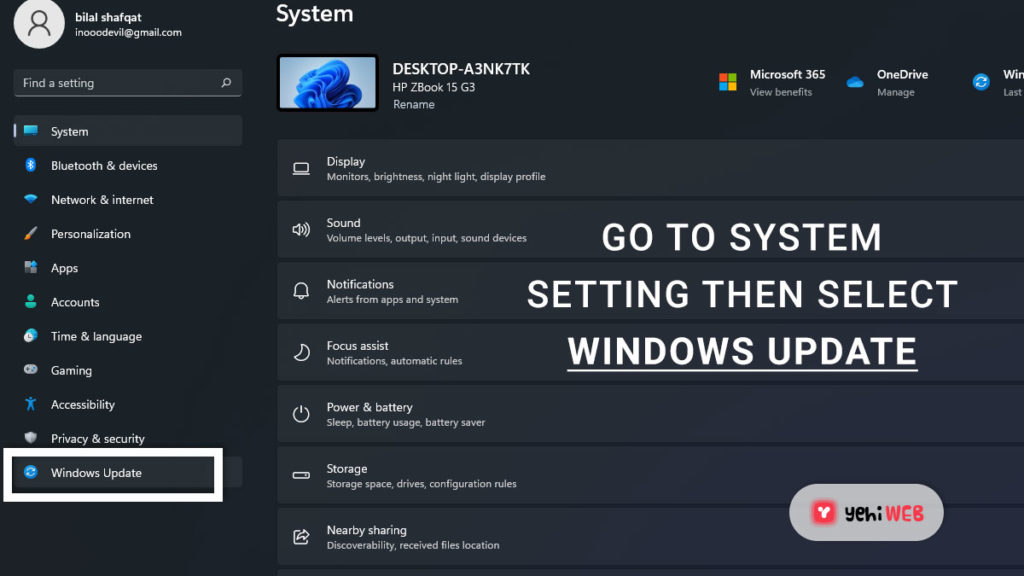Click the OneDrive cloud icon
The width and height of the screenshot is (1024, 576).
[x=855, y=82]
